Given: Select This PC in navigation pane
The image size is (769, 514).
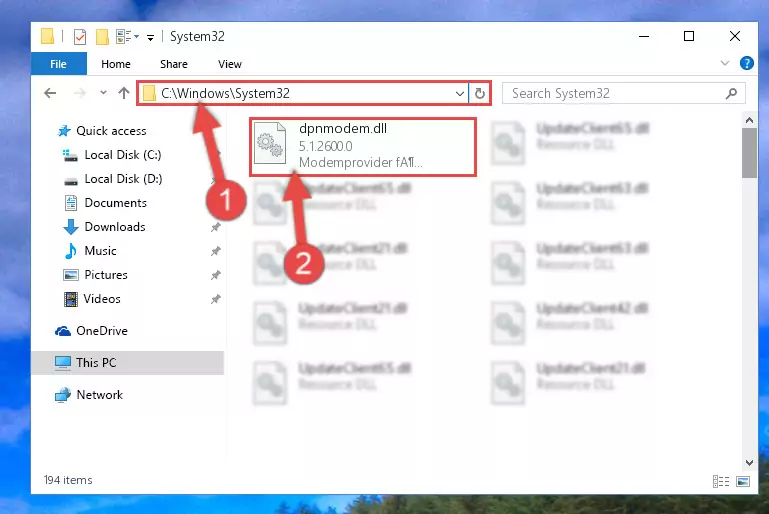Looking at the screenshot, I should coord(128,363).
